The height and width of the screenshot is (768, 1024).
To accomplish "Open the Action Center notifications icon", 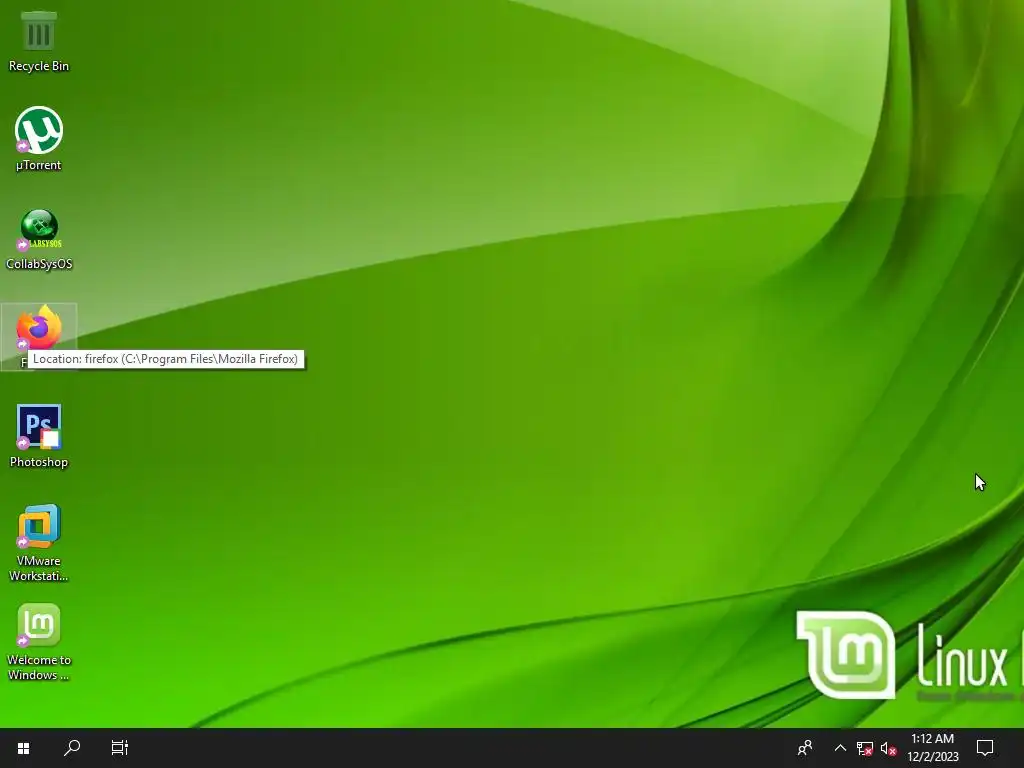I will point(985,748).
